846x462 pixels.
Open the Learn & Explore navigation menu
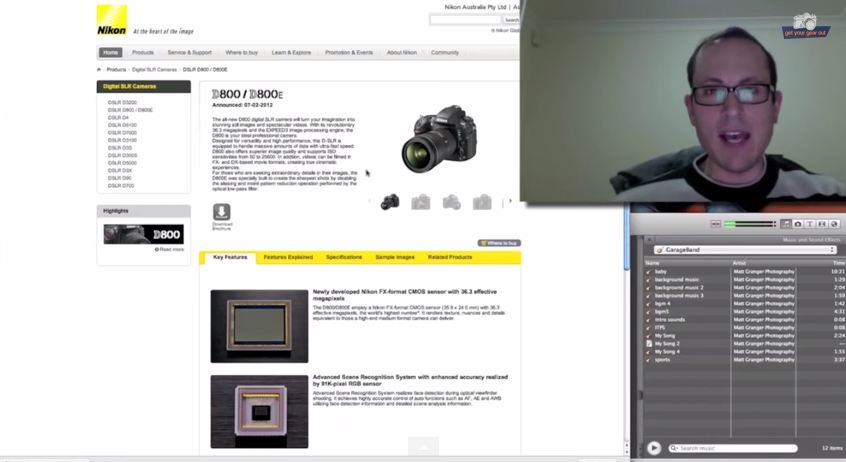291,52
